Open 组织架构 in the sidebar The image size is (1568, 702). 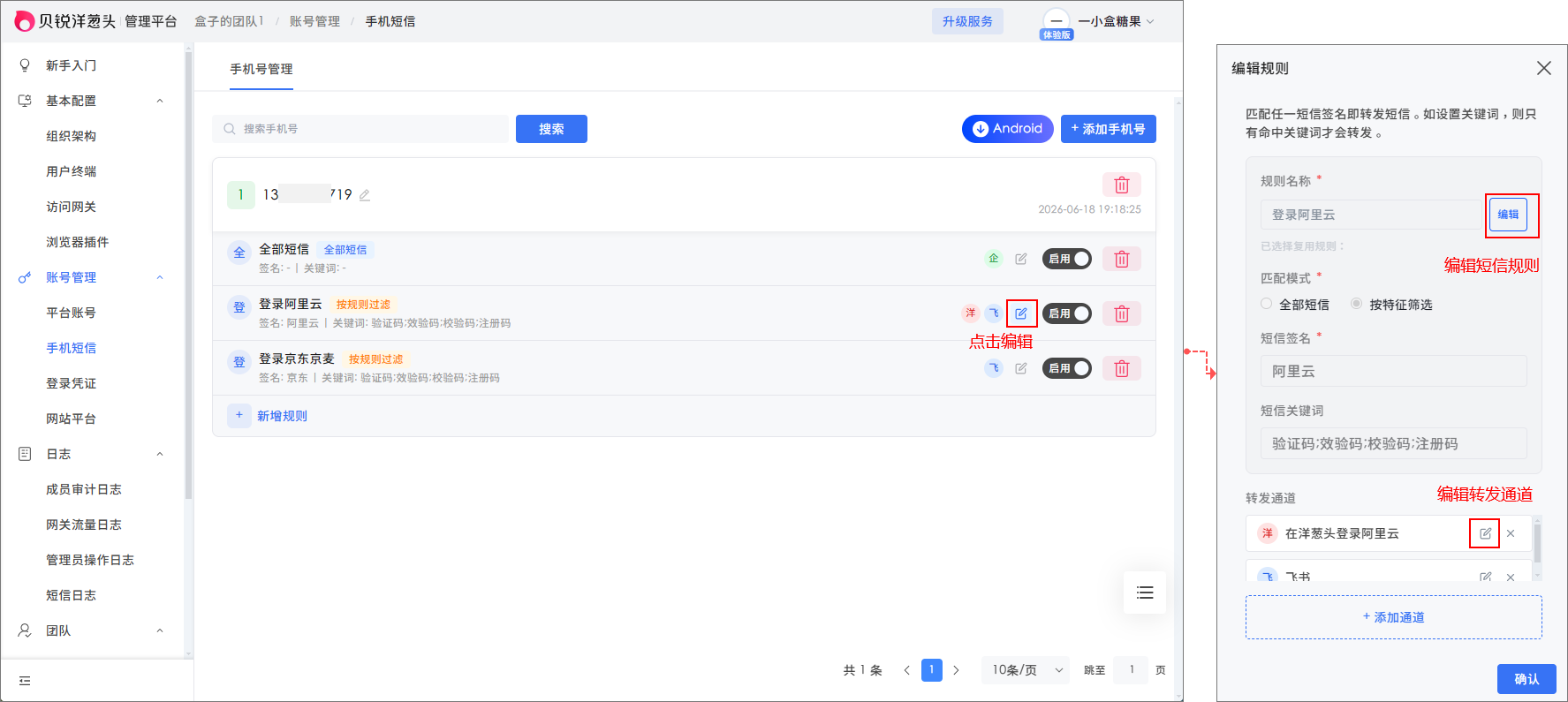pyautogui.click(x=72, y=136)
